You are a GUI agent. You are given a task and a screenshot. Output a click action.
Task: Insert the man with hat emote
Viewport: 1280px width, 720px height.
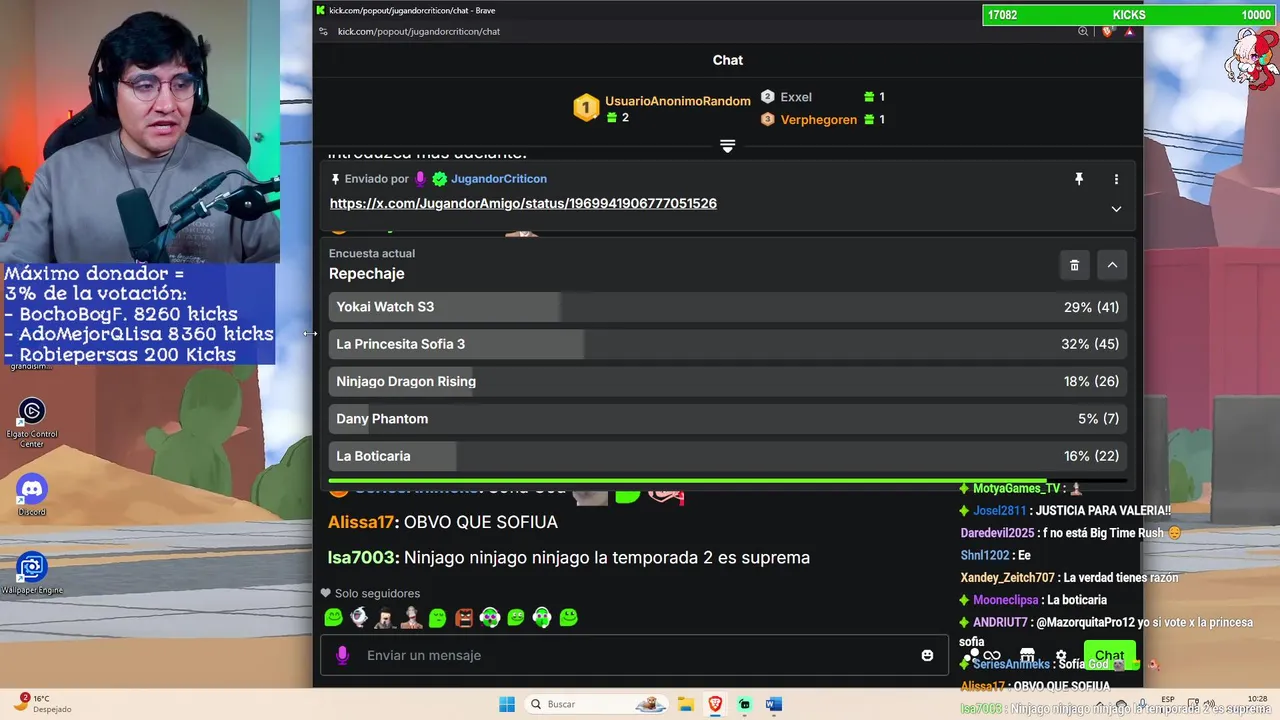click(411, 617)
